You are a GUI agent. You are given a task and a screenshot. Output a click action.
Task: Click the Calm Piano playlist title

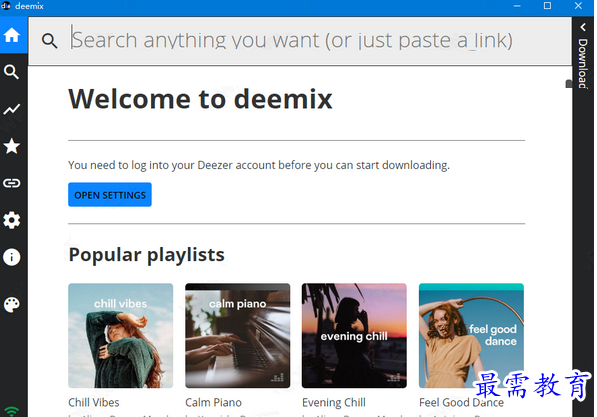tap(213, 403)
